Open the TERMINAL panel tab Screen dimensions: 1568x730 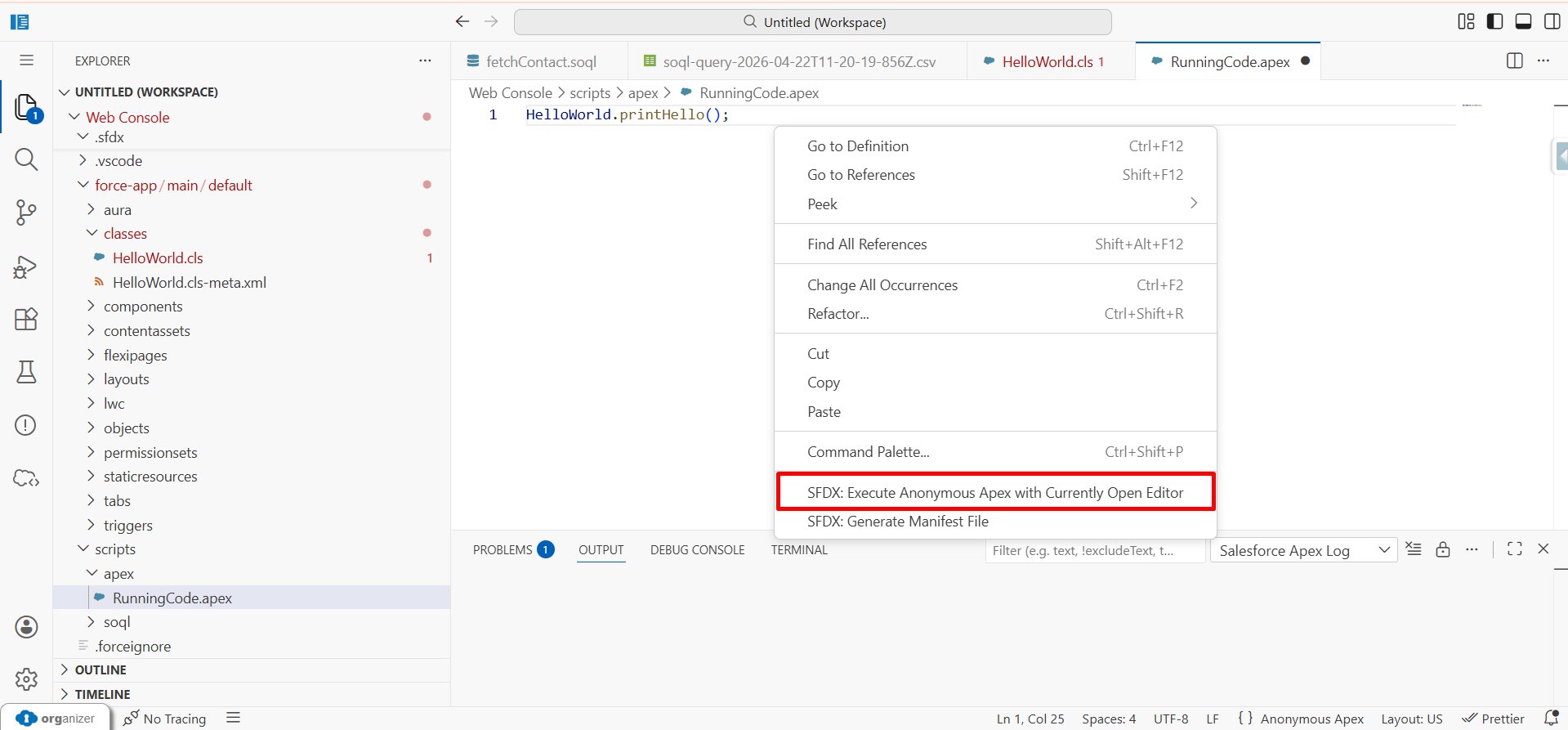tap(799, 550)
